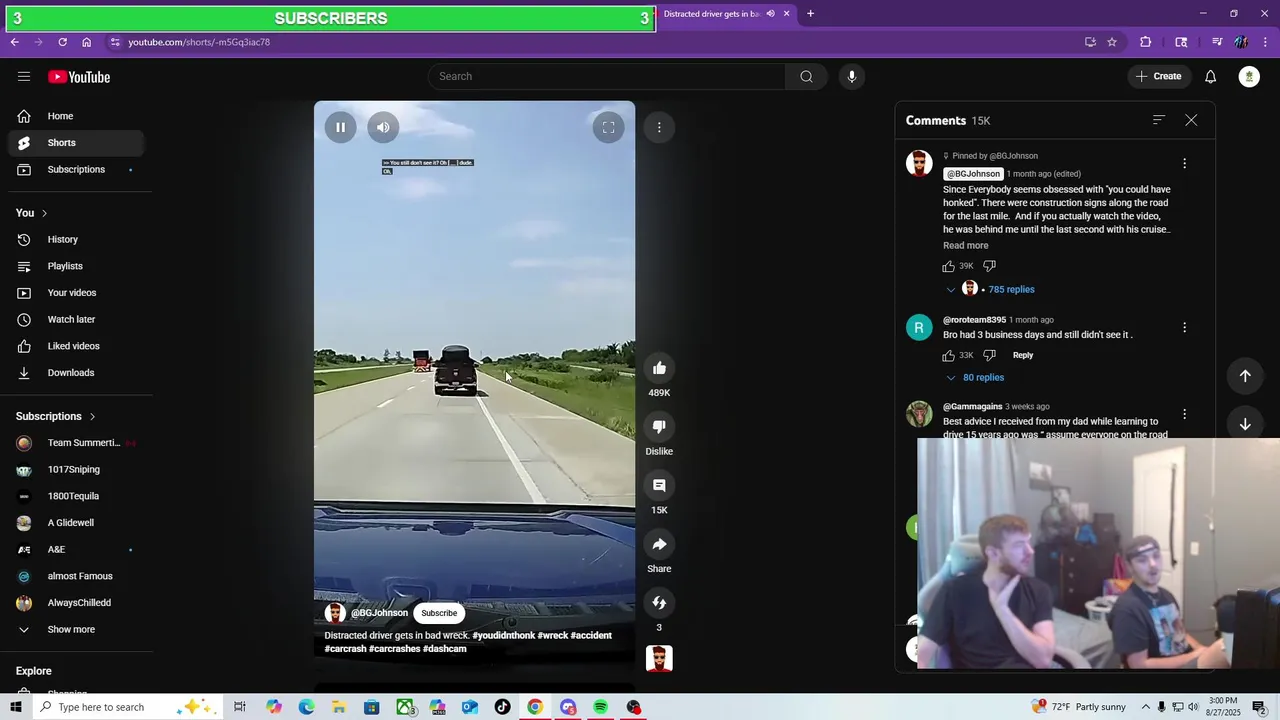Open the account avatar menu in YouTube
This screenshot has height=720, width=1280.
[1249, 76]
